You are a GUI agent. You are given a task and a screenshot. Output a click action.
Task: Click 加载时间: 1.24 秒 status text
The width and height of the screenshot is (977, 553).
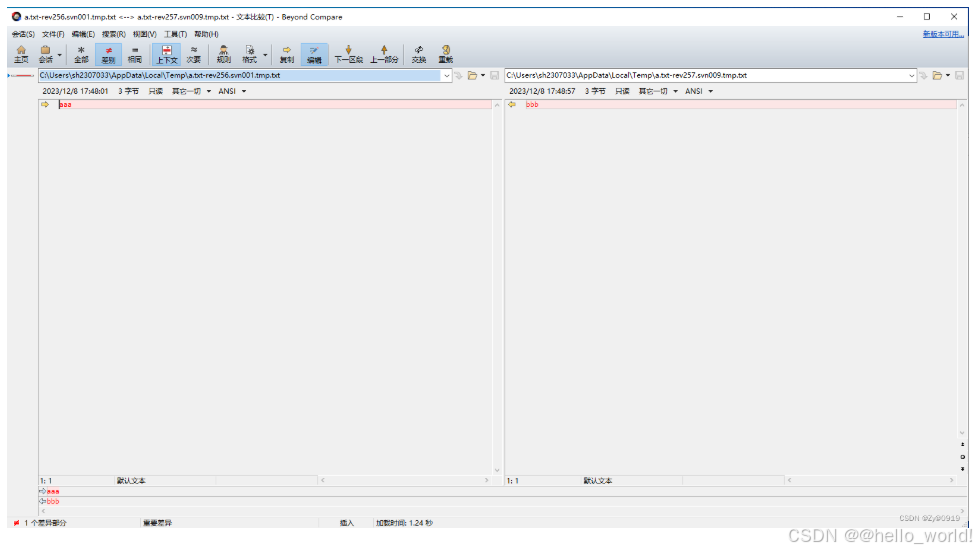point(404,523)
